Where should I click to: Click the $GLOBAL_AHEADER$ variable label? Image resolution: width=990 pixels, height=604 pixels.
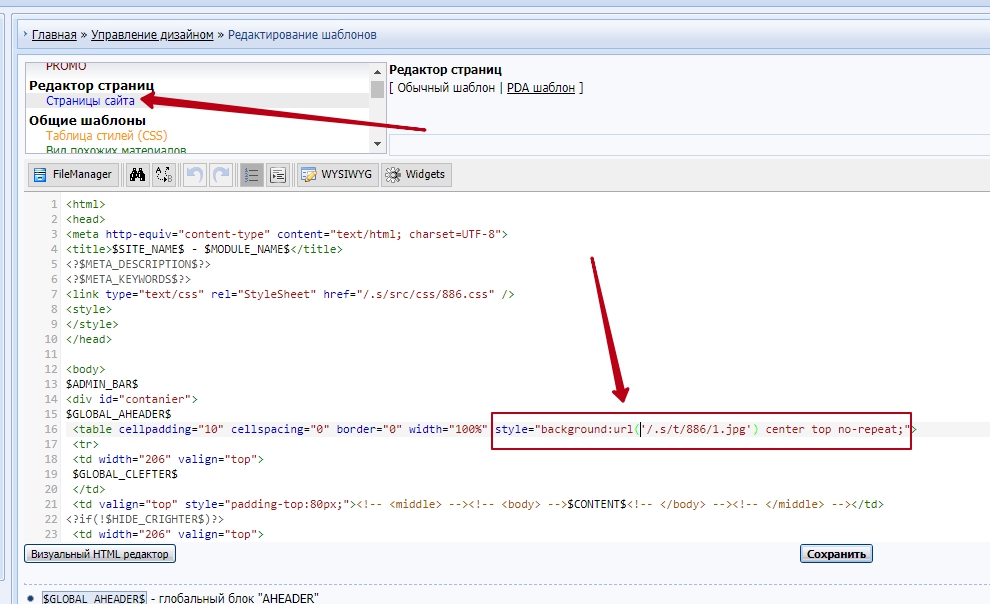(94, 598)
